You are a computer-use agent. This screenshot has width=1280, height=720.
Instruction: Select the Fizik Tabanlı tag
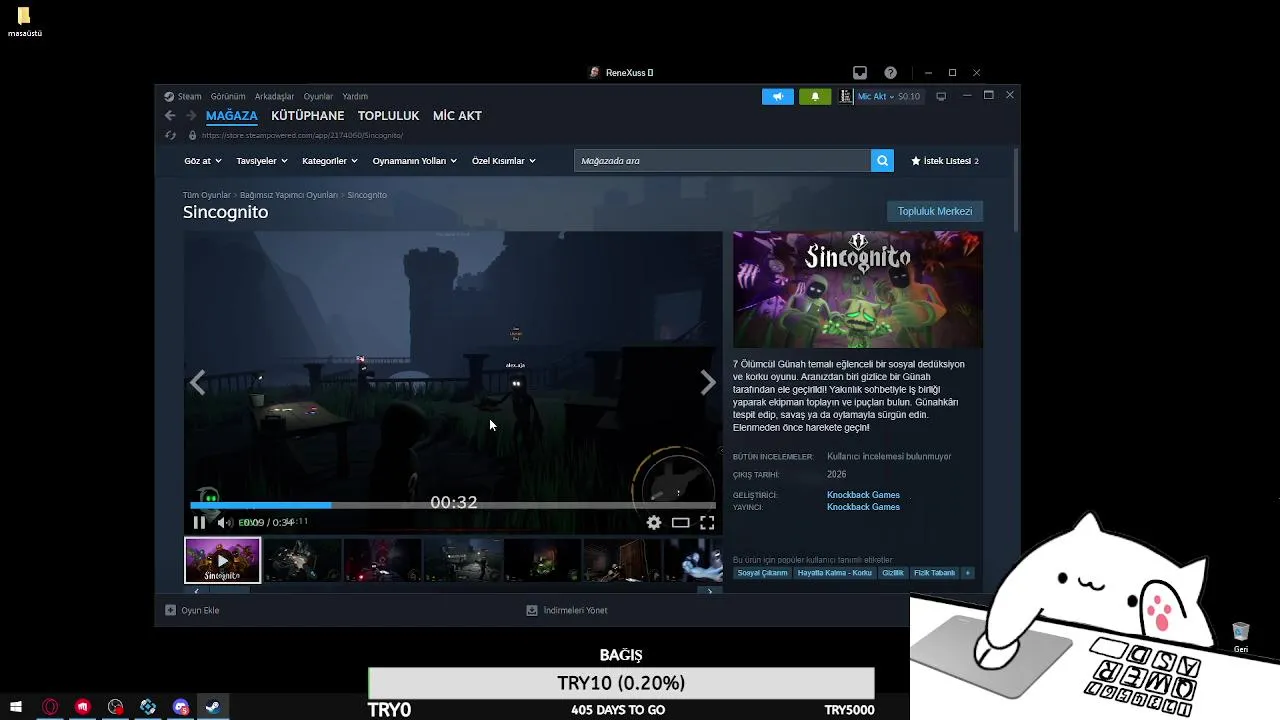[x=934, y=573]
